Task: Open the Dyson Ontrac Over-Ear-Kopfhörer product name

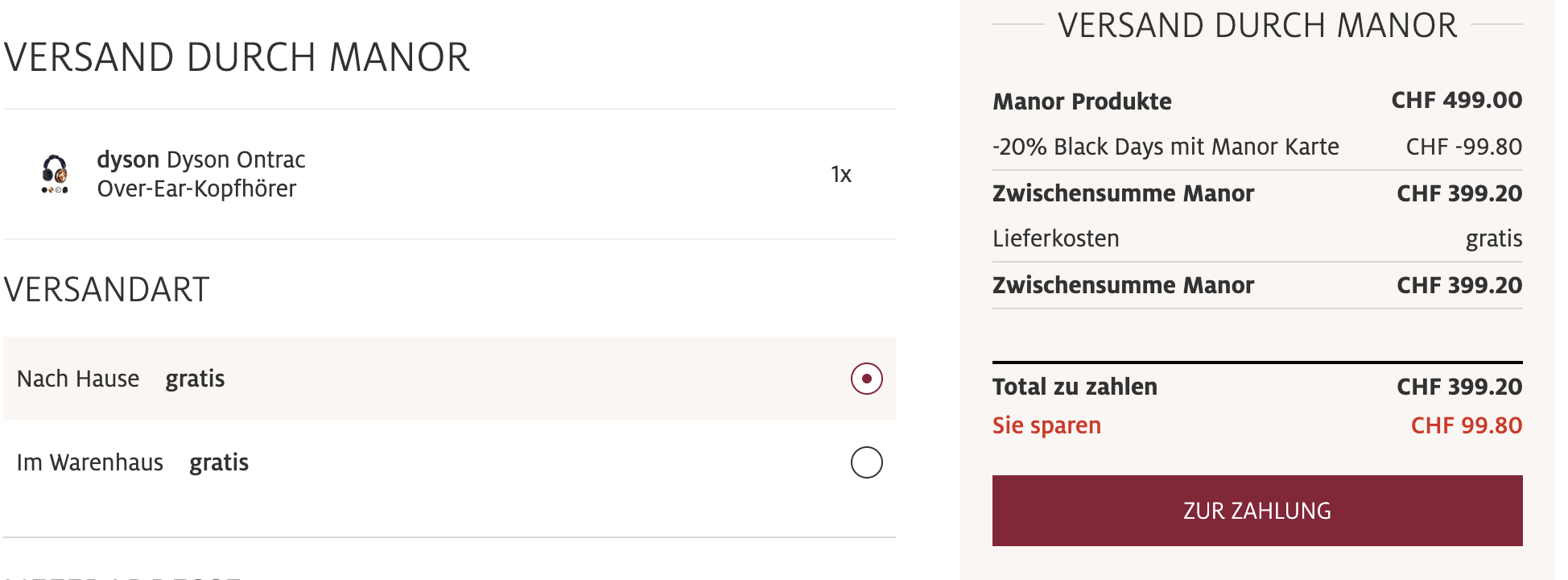Action: 201,174
